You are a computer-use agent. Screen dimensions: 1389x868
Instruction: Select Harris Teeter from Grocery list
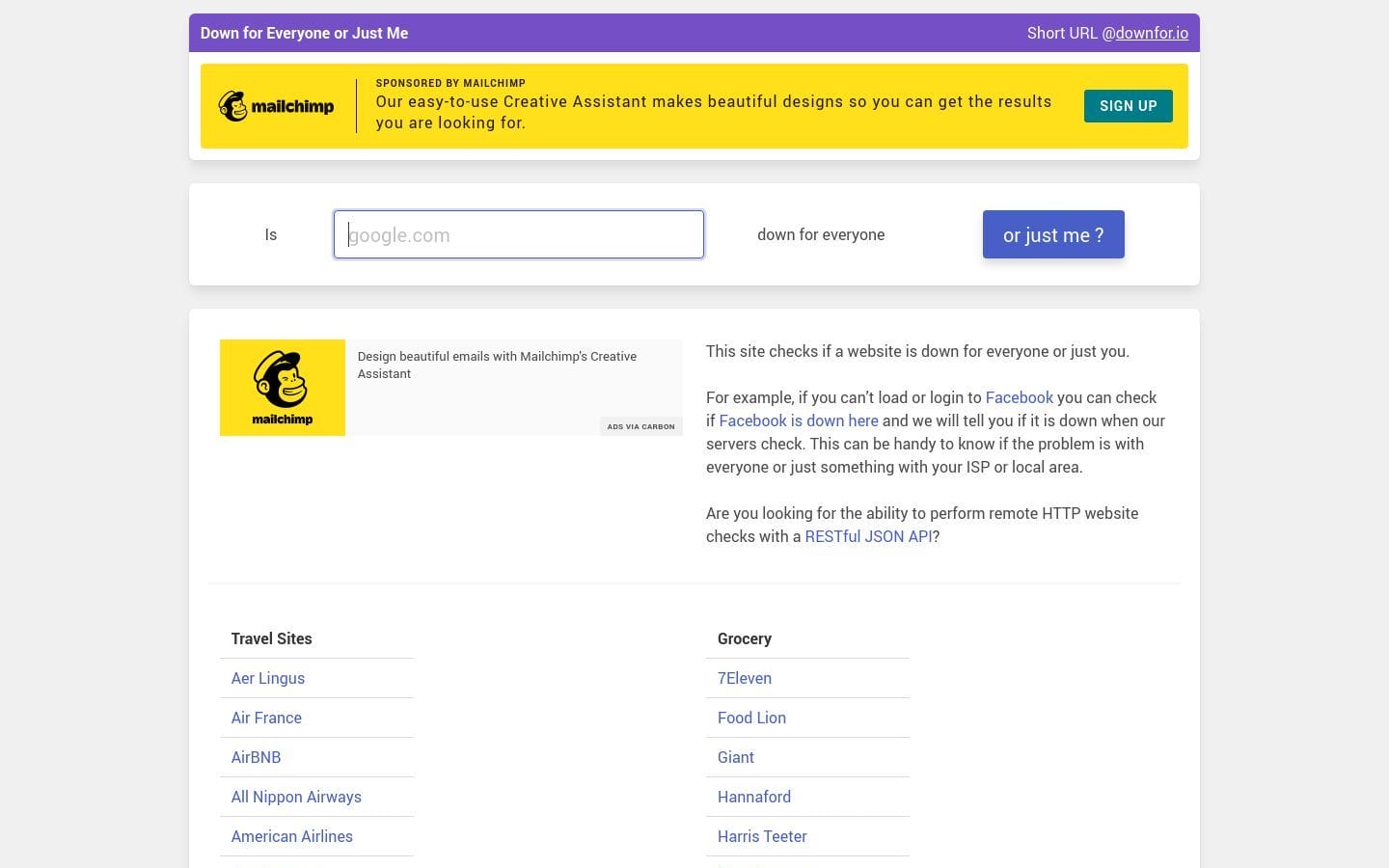pos(762,836)
